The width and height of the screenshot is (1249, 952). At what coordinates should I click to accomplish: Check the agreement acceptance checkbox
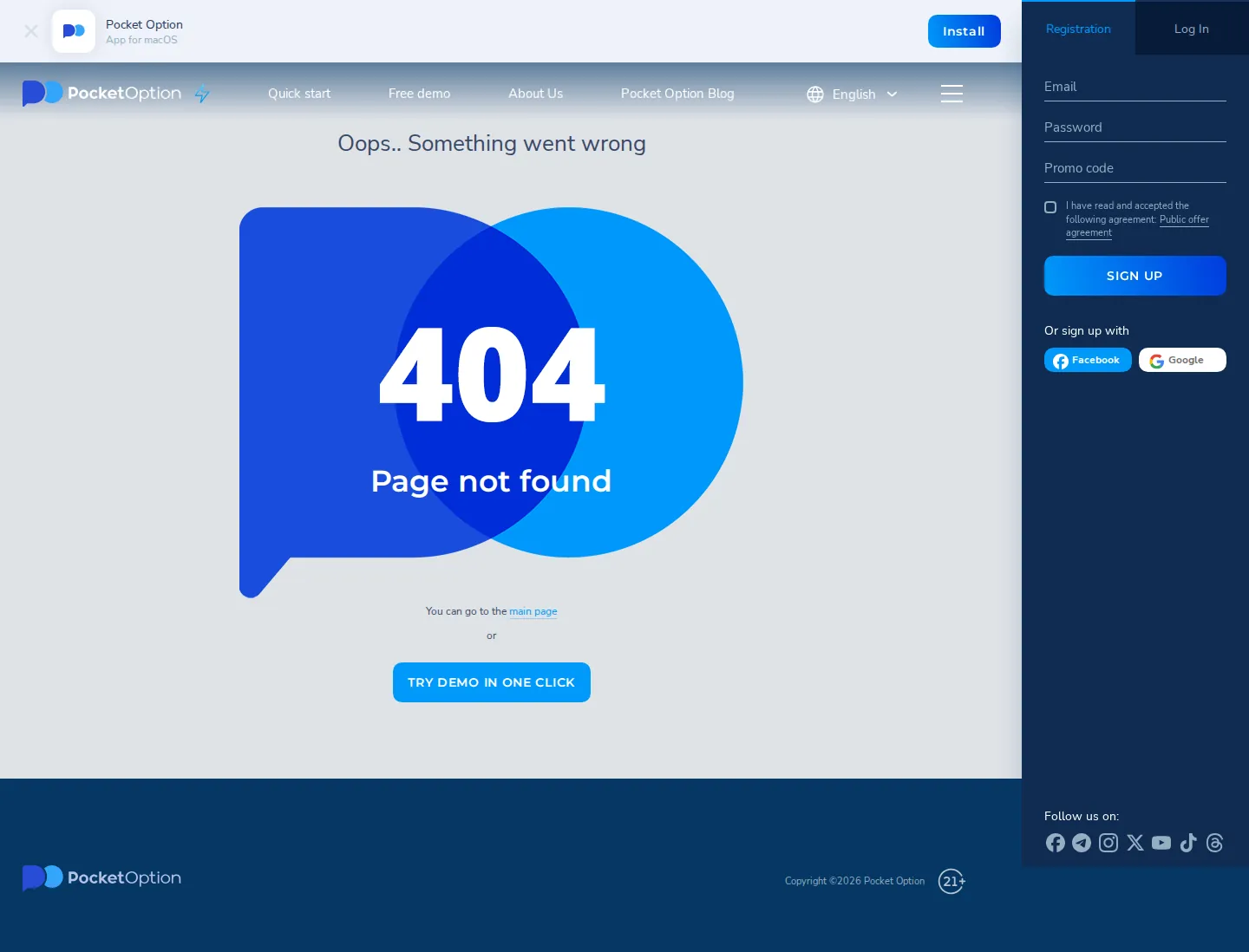click(1050, 207)
